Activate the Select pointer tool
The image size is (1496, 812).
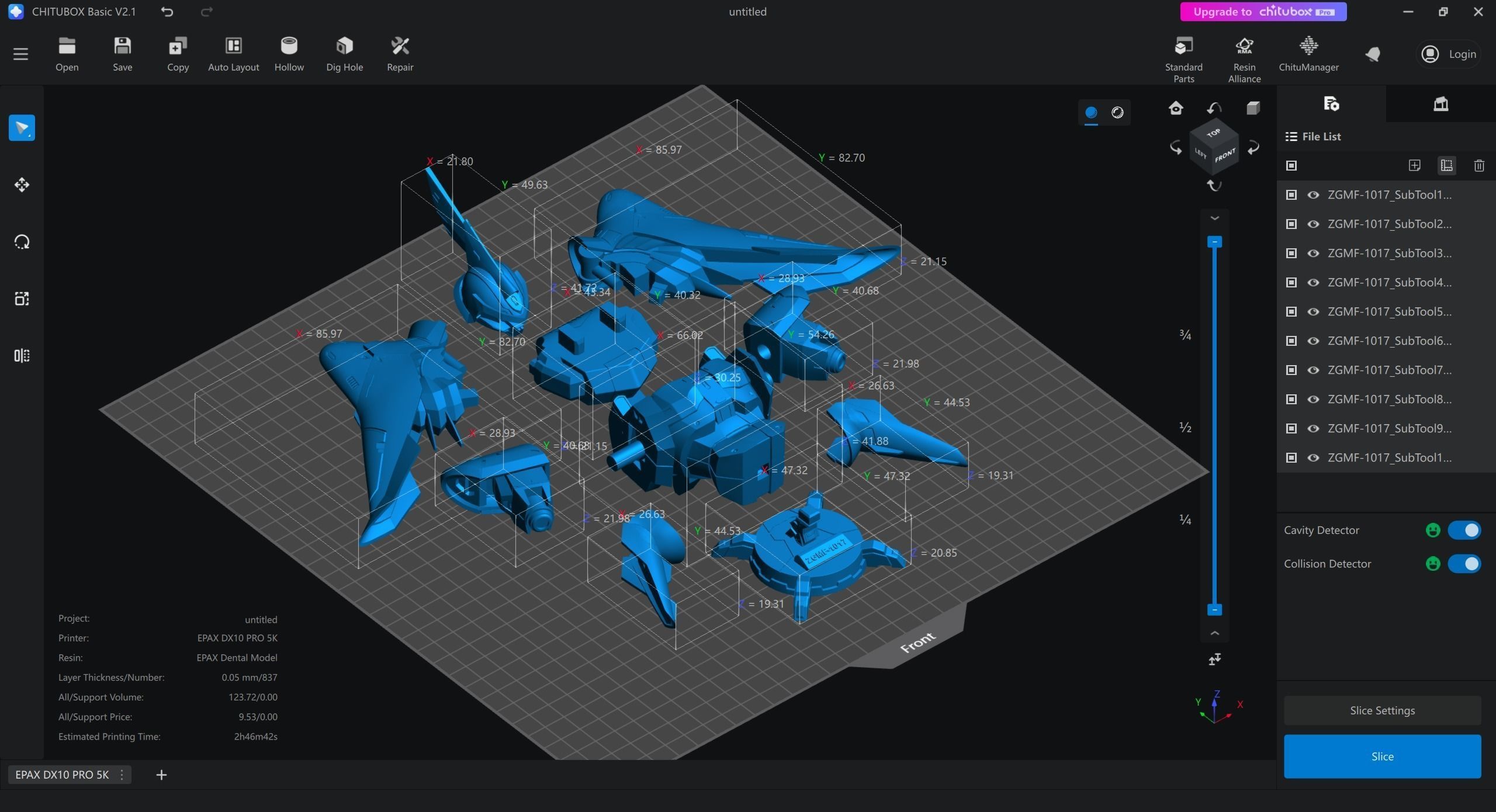(22, 128)
